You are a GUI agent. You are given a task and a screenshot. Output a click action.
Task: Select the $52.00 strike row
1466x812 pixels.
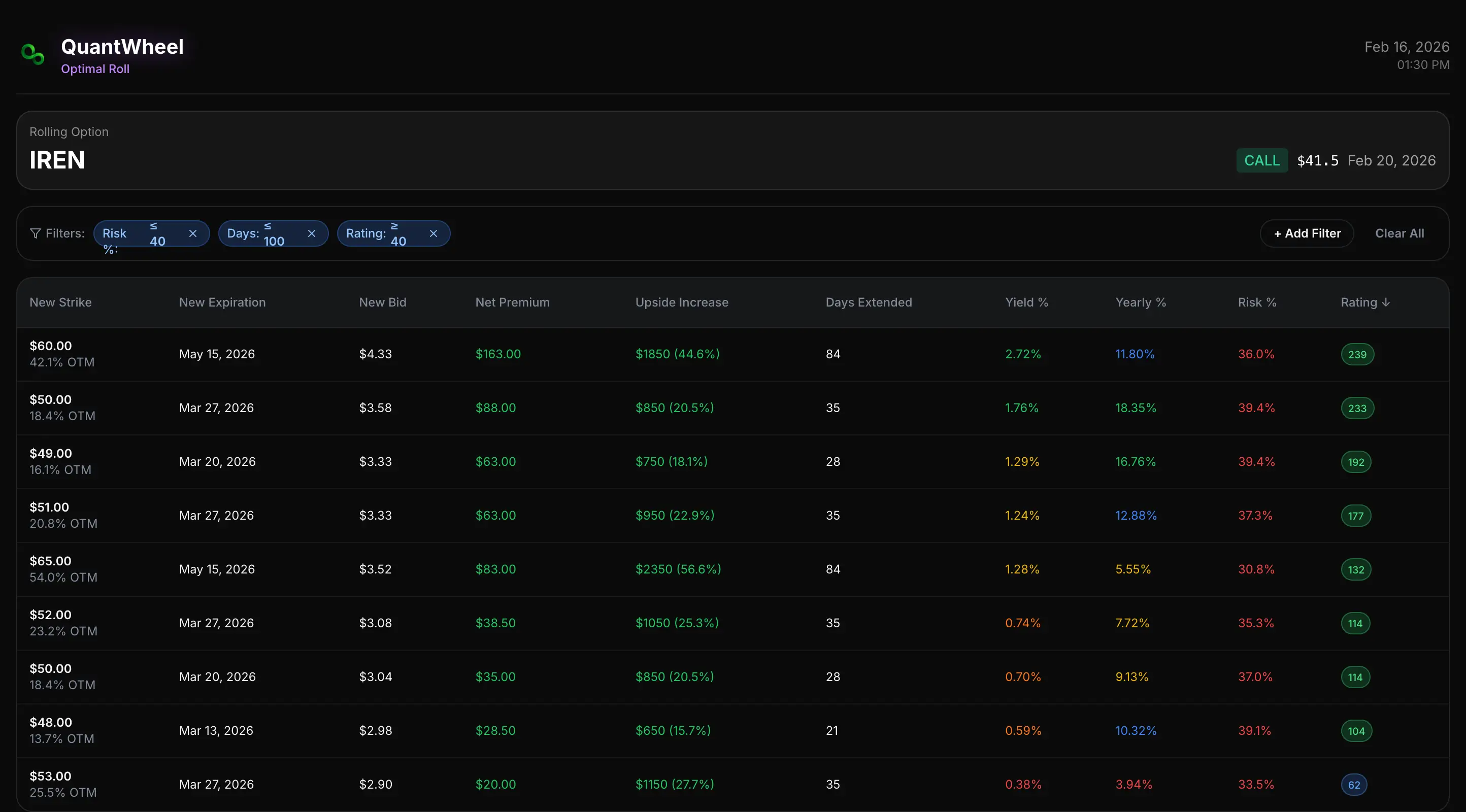click(732, 623)
